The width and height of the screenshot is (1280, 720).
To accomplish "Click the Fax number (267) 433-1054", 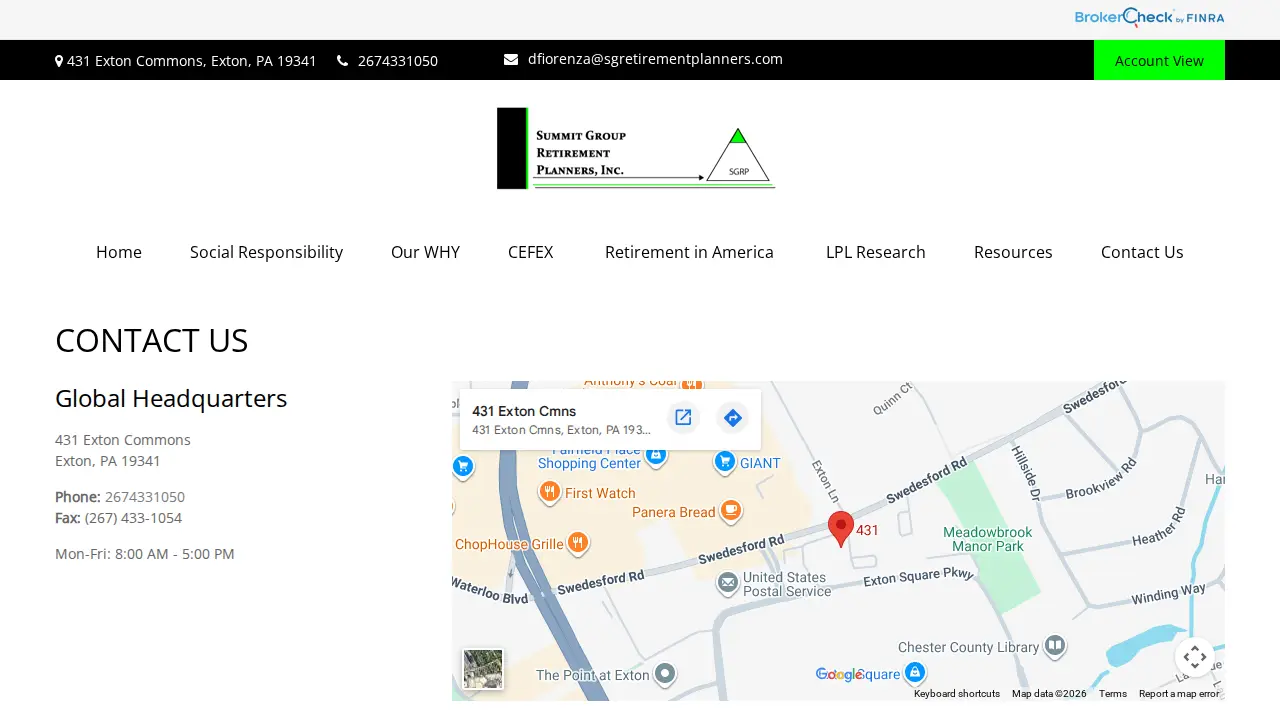I will pos(133,518).
